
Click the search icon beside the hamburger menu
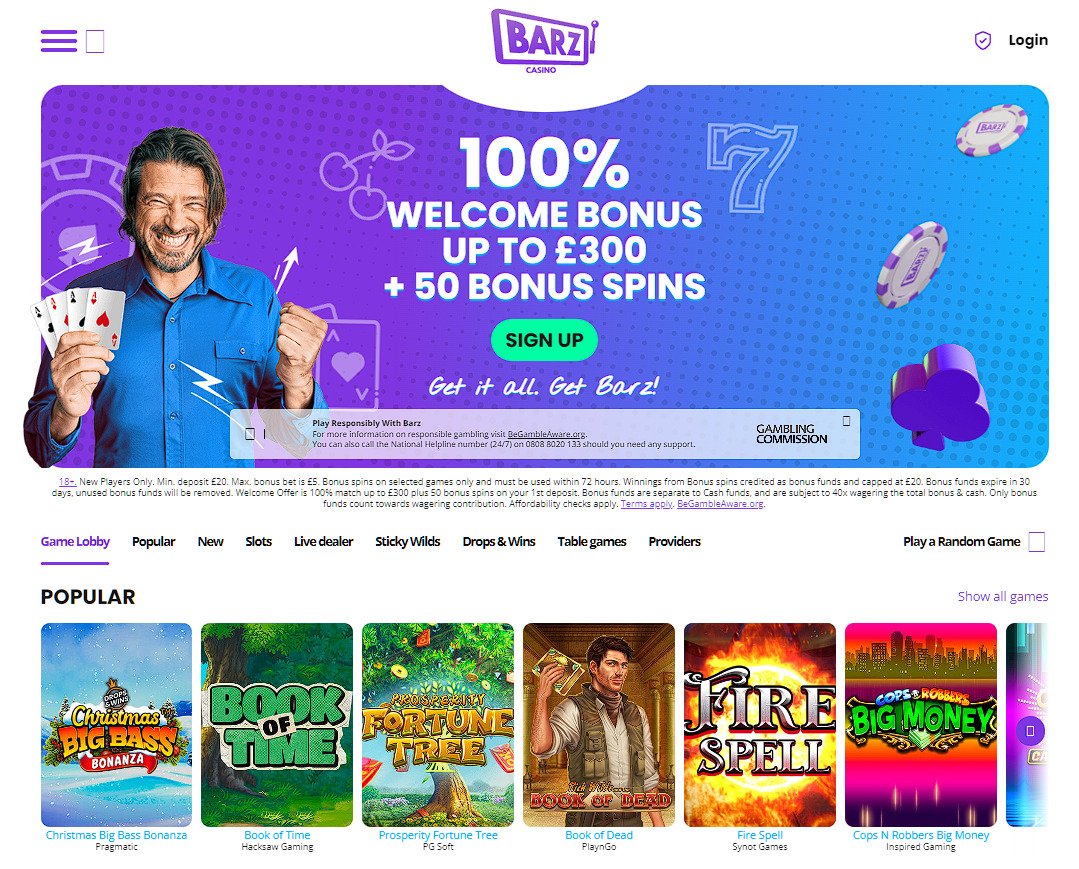95,41
